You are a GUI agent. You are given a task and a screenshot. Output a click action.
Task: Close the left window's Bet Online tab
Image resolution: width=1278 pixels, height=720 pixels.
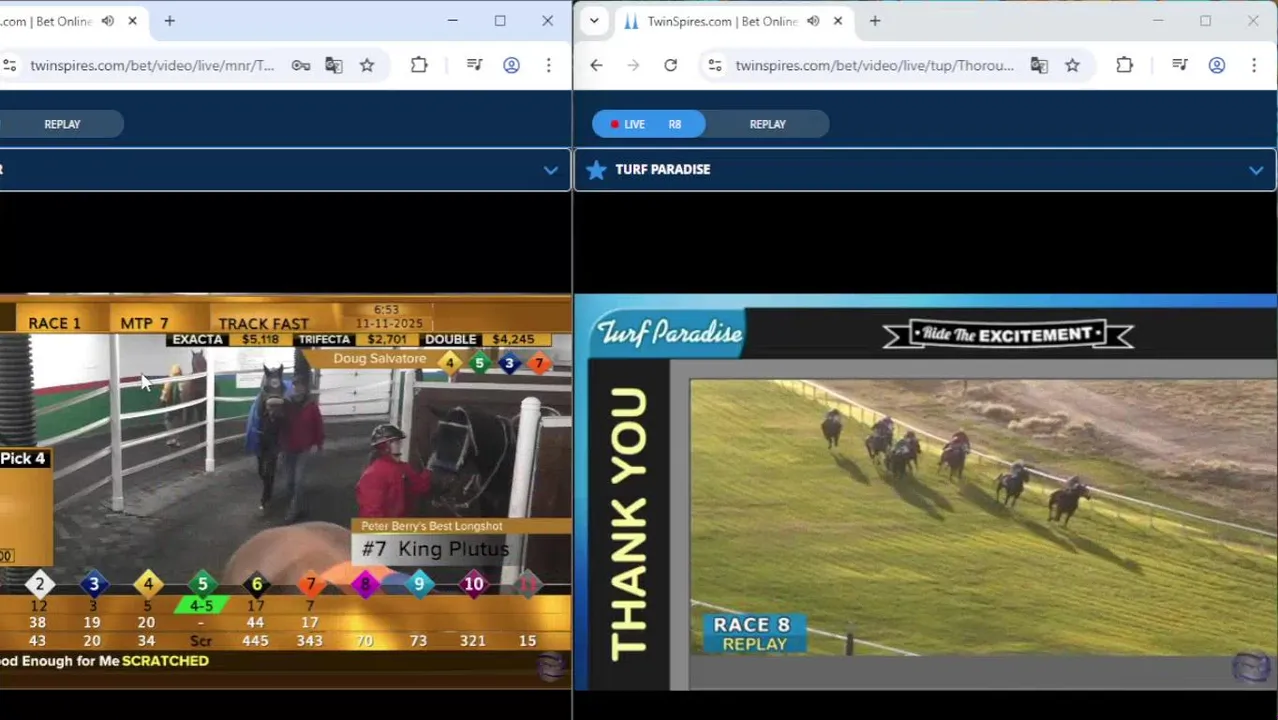tap(132, 21)
